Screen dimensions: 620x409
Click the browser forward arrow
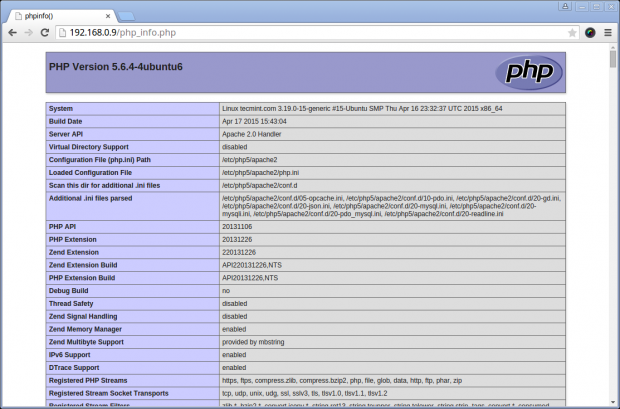point(28,33)
